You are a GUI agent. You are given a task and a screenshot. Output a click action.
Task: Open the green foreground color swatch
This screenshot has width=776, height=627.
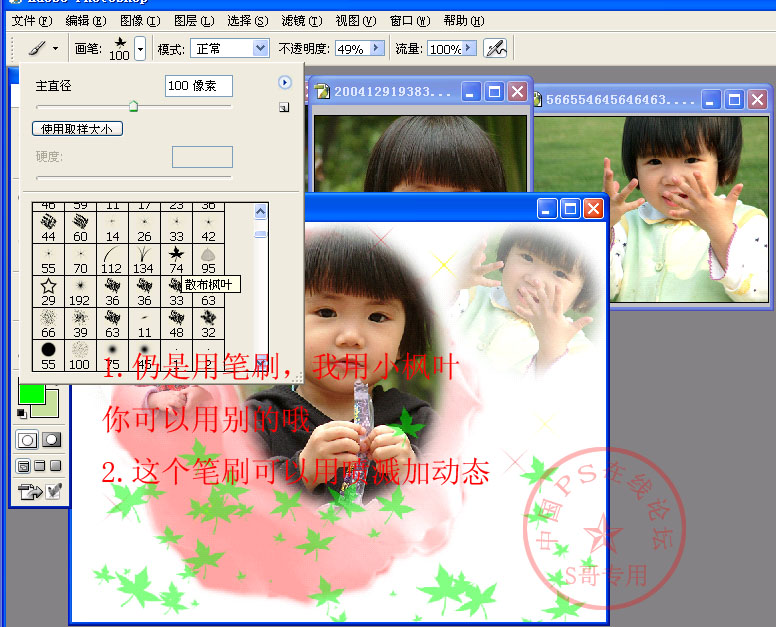[x=32, y=393]
